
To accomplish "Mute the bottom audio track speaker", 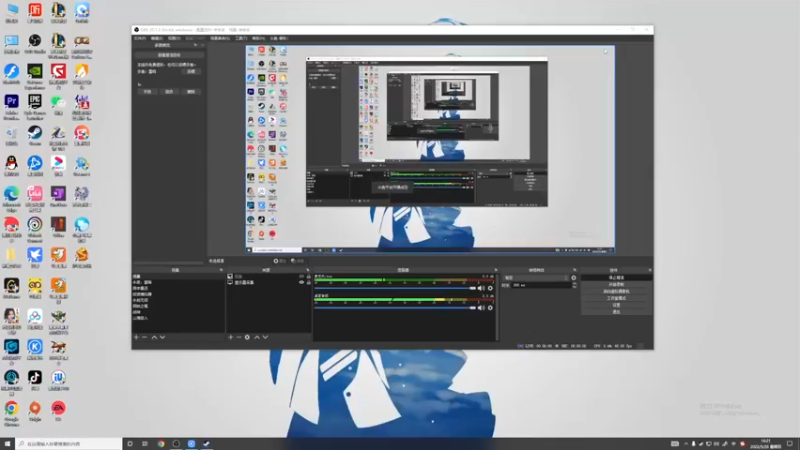I will [481, 308].
